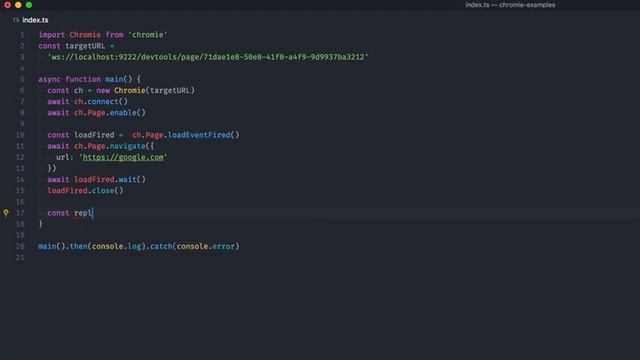Click the websocket URL string on line 3

(208, 57)
